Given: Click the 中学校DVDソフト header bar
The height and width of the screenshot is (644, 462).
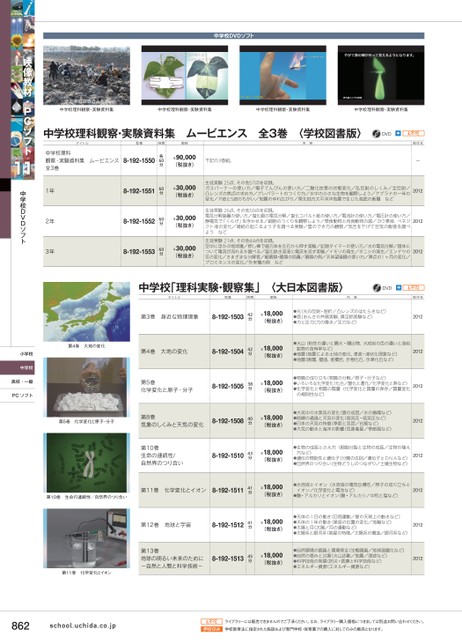Looking at the screenshot, I should tap(234, 36).
